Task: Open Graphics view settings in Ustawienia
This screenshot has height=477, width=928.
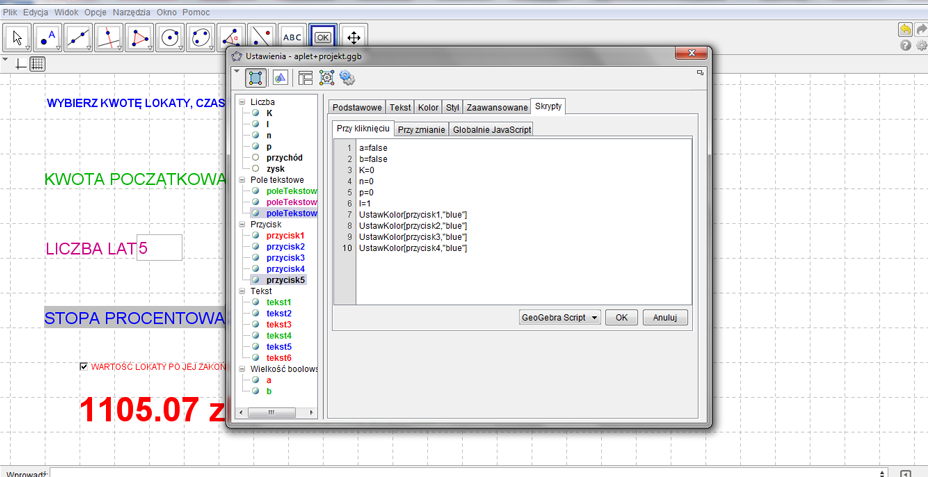Action: click(x=280, y=78)
